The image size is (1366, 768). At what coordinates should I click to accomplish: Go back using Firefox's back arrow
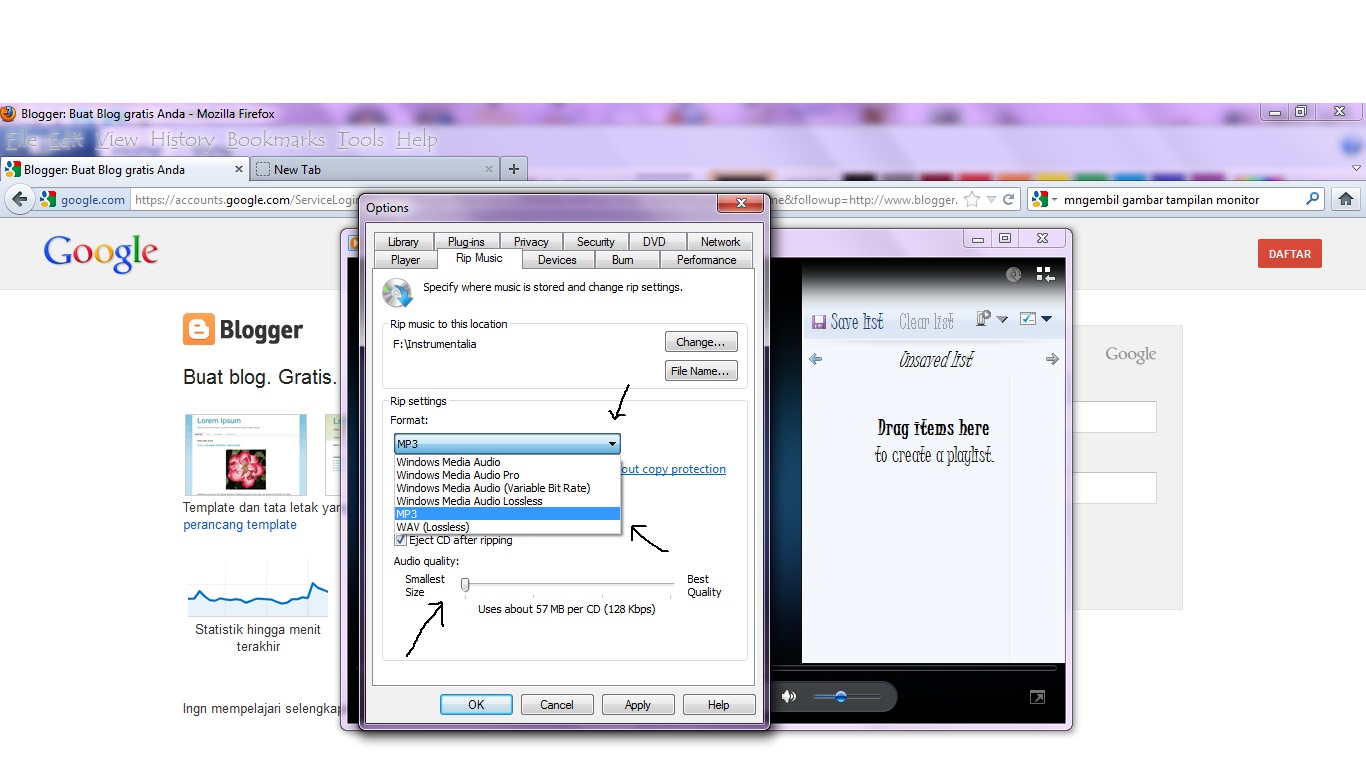(19, 199)
